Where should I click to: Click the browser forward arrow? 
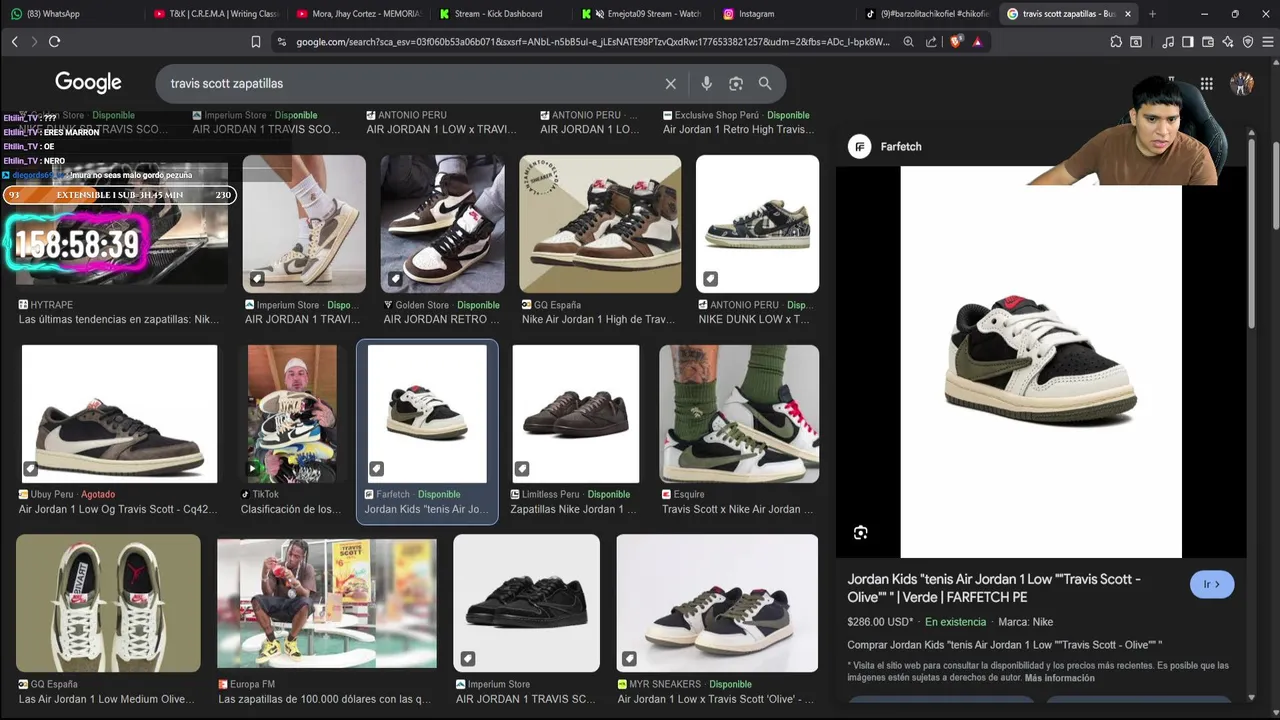point(34,42)
